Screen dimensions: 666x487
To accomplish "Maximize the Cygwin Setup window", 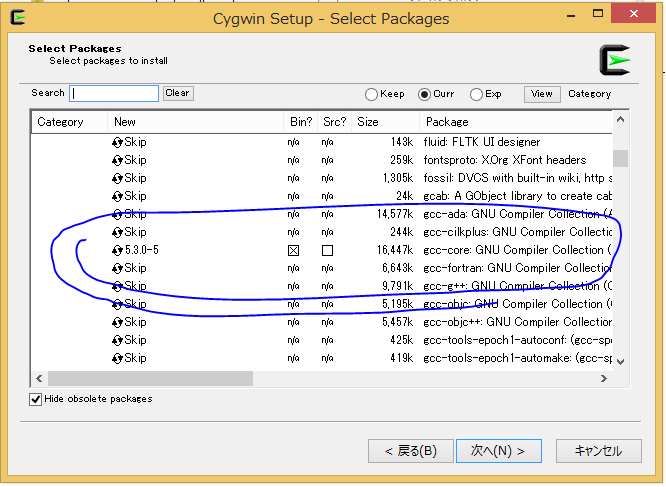I will [598, 14].
